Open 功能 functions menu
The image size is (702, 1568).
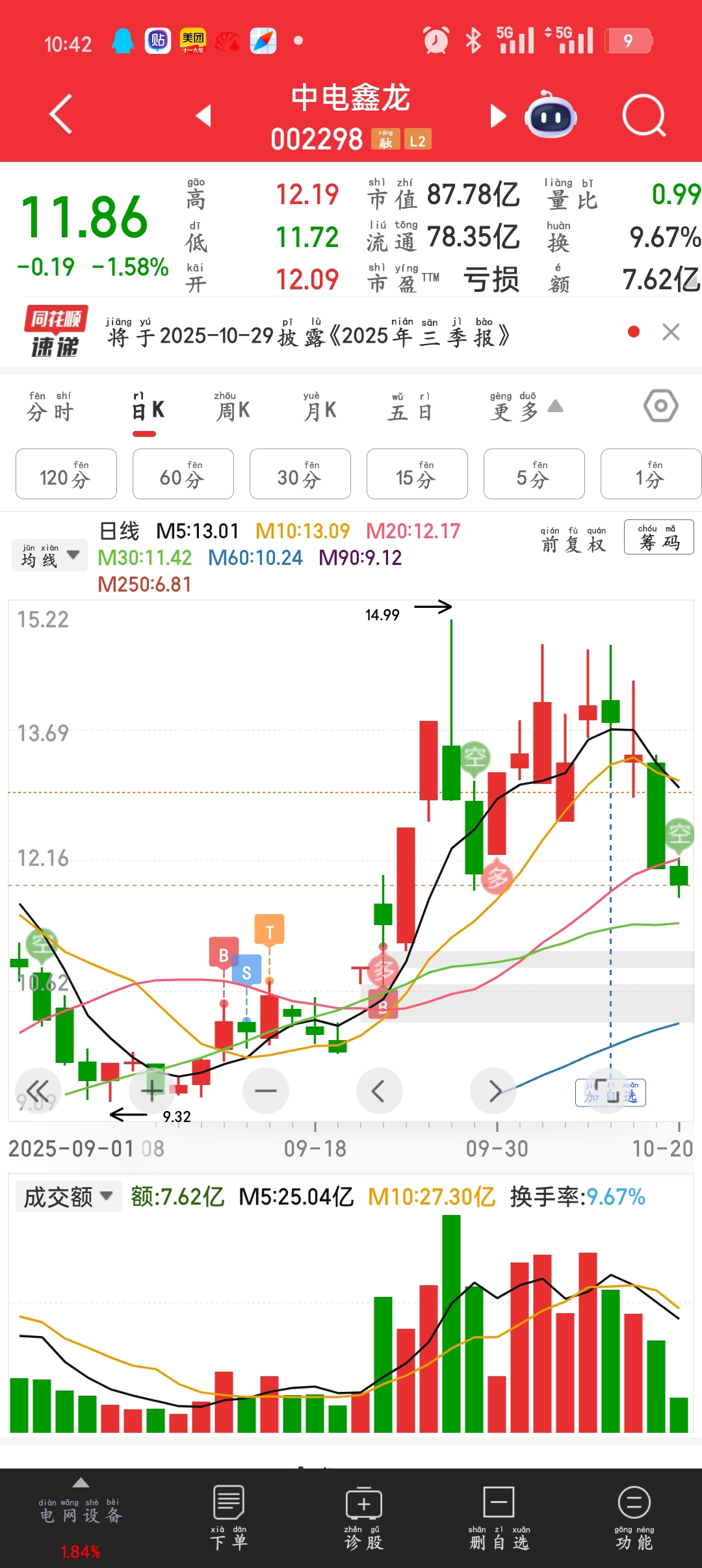tap(634, 1519)
